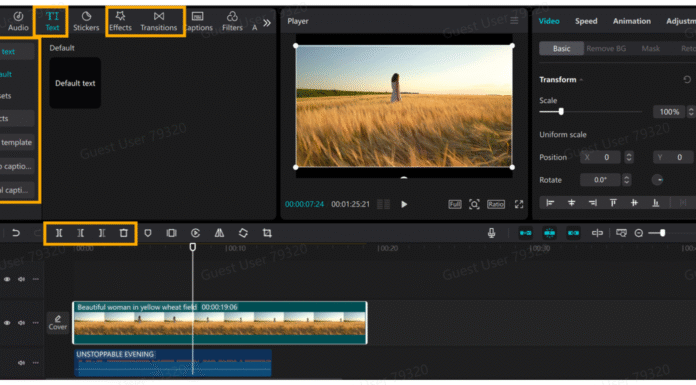The width and height of the screenshot is (696, 385).
Task: Toggle the main track magnet button
Action: pos(526,233)
